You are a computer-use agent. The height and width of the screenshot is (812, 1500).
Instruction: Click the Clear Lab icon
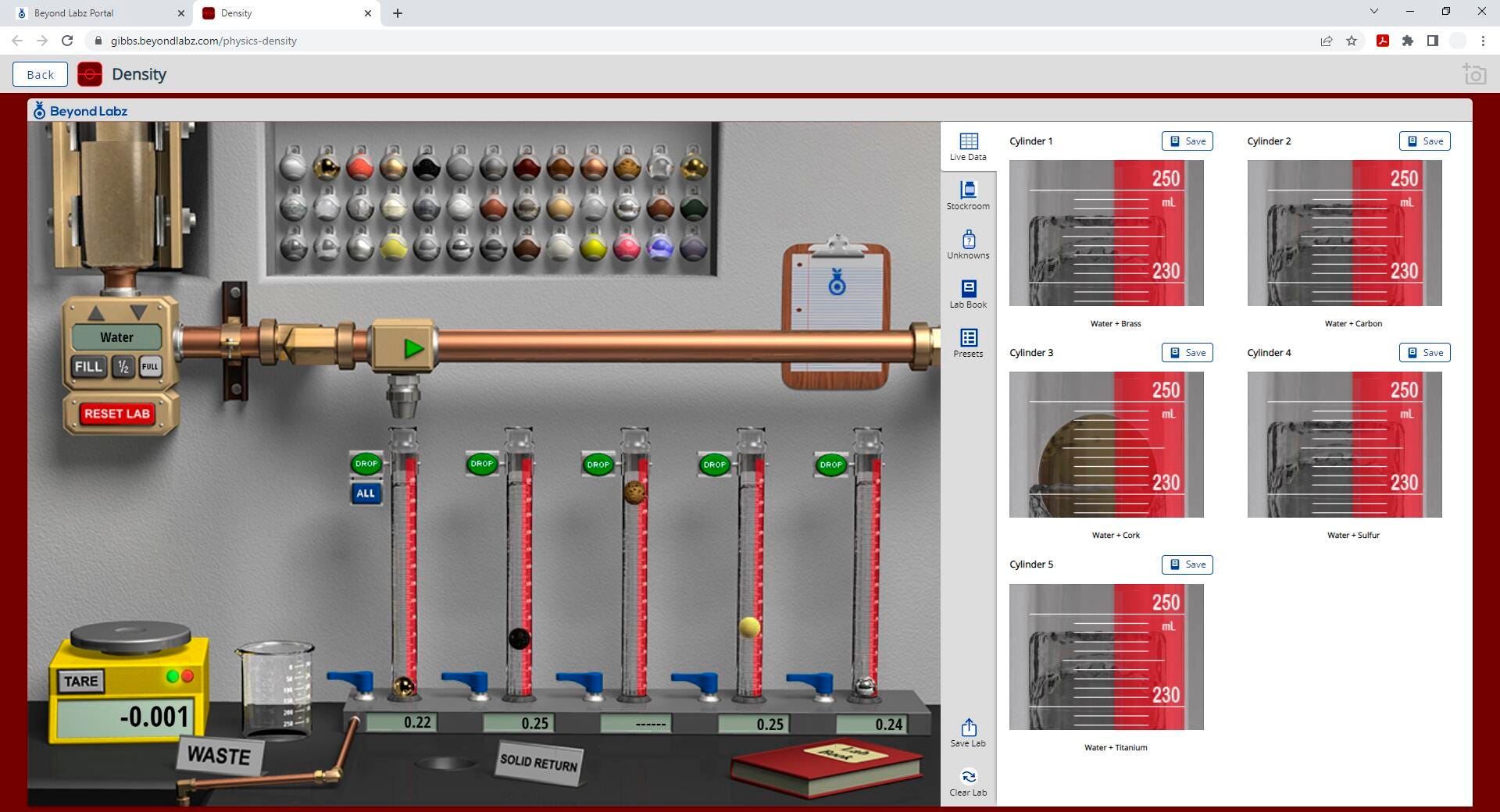(x=968, y=782)
